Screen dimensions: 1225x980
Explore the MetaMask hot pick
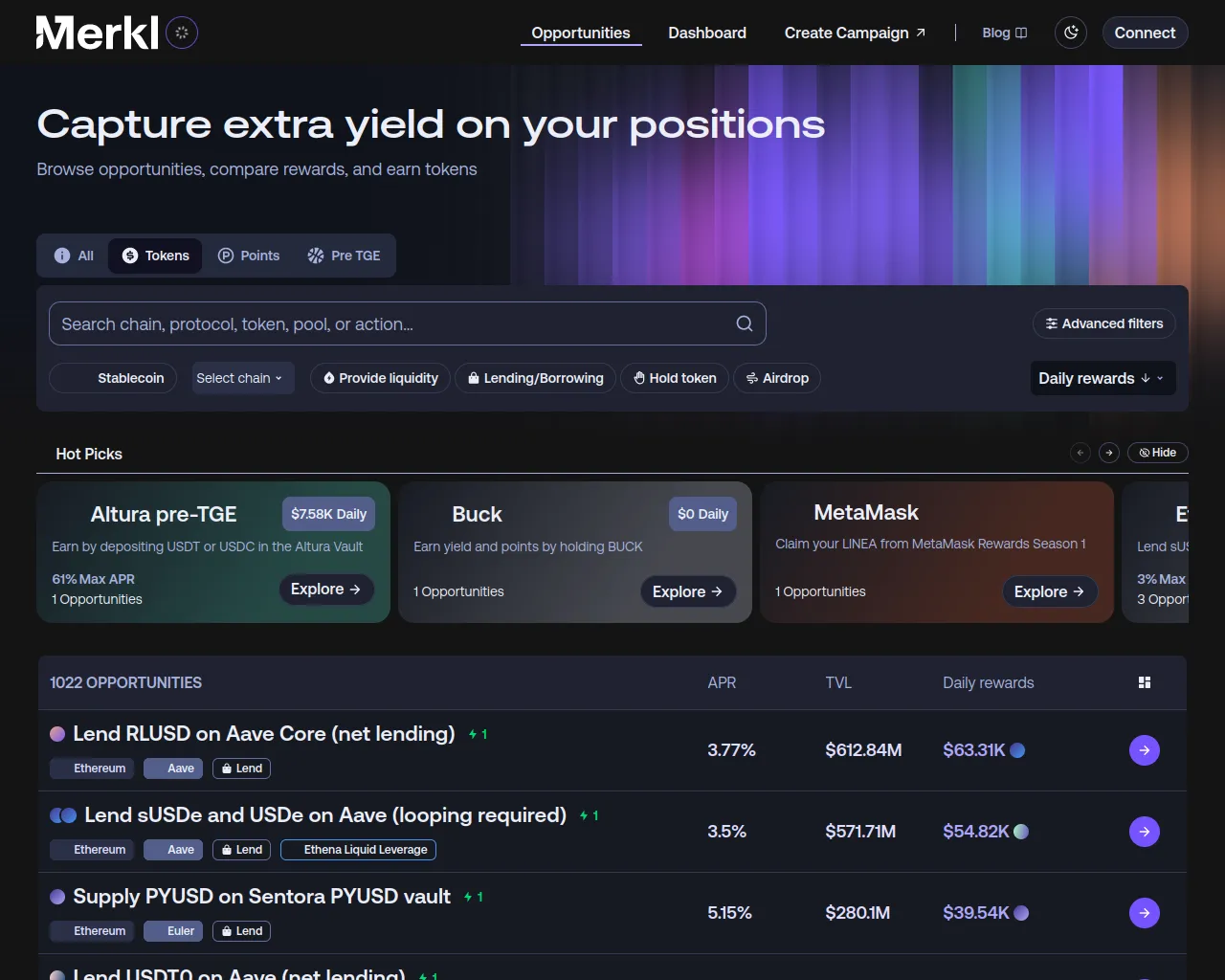[1049, 592]
